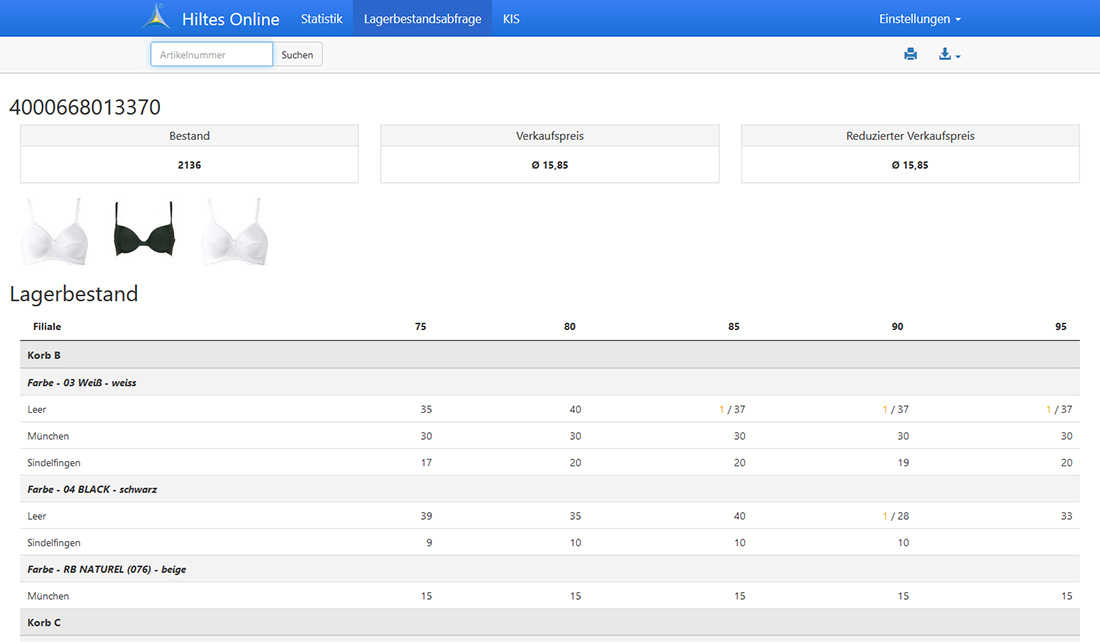This screenshot has width=1100, height=642.
Task: Expand the Einstellungen menu
Action: (919, 19)
